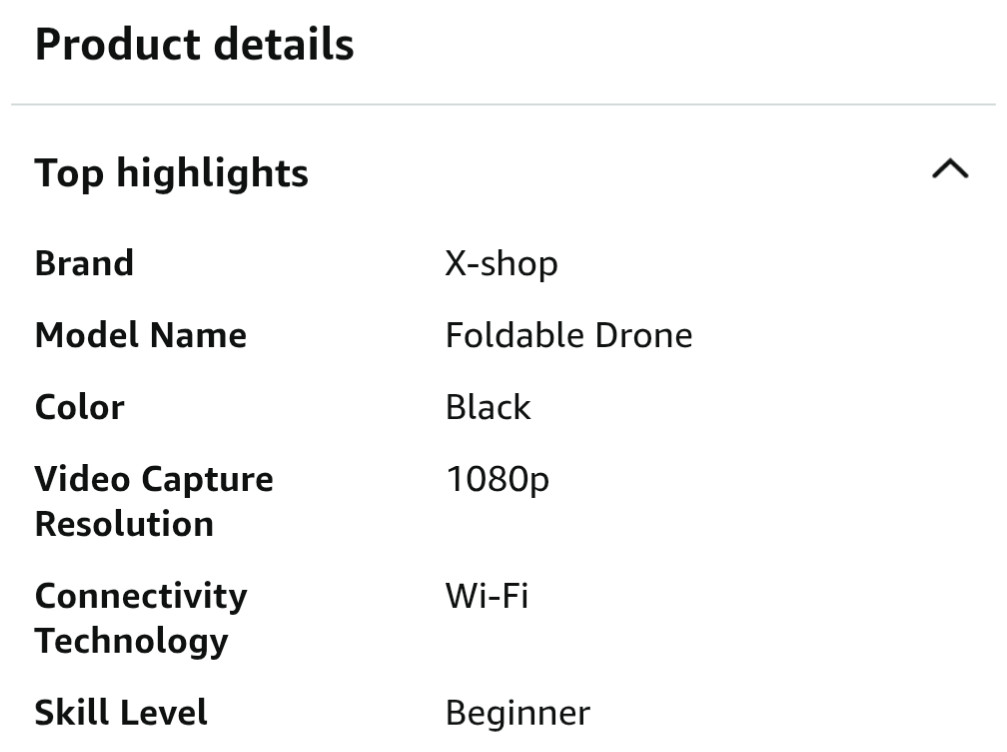Click the X-shop brand value
This screenshot has width=1007, height=752.
[501, 263]
